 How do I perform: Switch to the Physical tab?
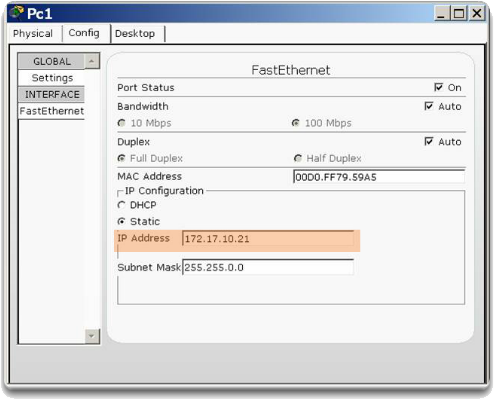click(33, 34)
